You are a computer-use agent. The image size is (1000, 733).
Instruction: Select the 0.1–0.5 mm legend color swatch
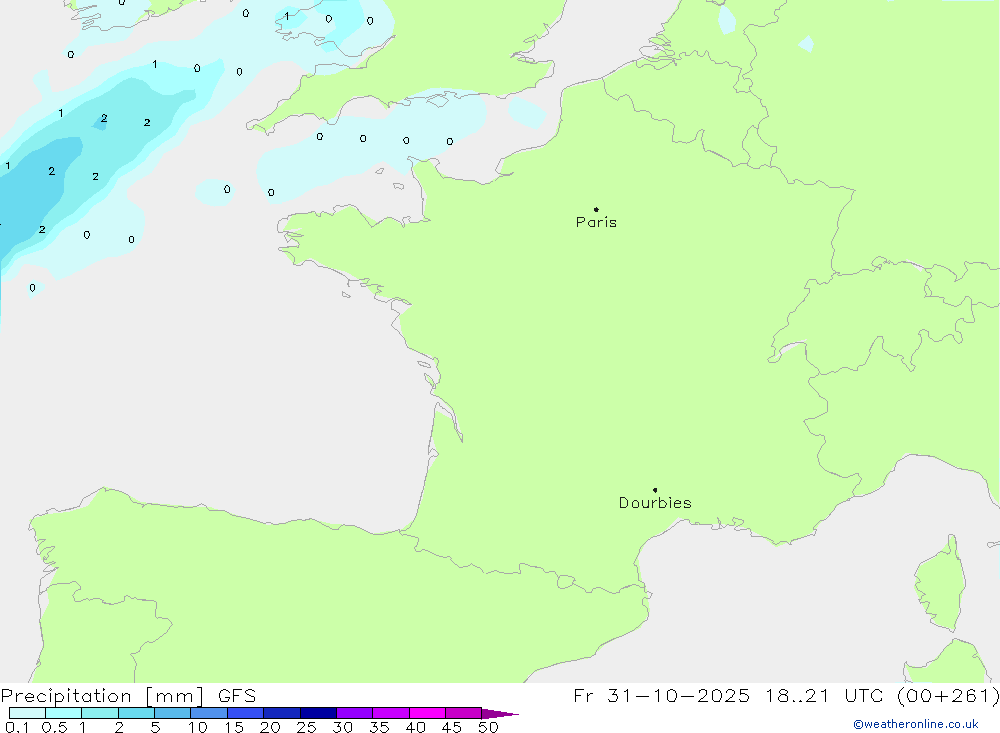click(27, 713)
